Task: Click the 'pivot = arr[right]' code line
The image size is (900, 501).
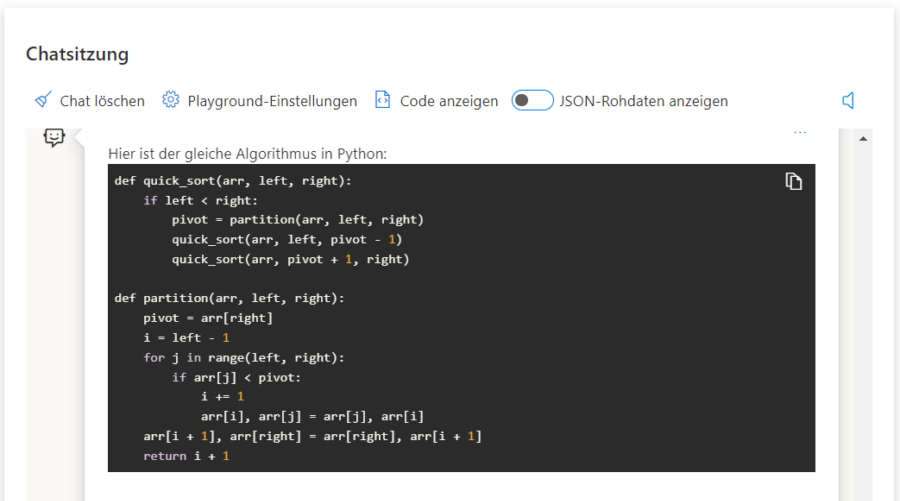Action: [207, 318]
